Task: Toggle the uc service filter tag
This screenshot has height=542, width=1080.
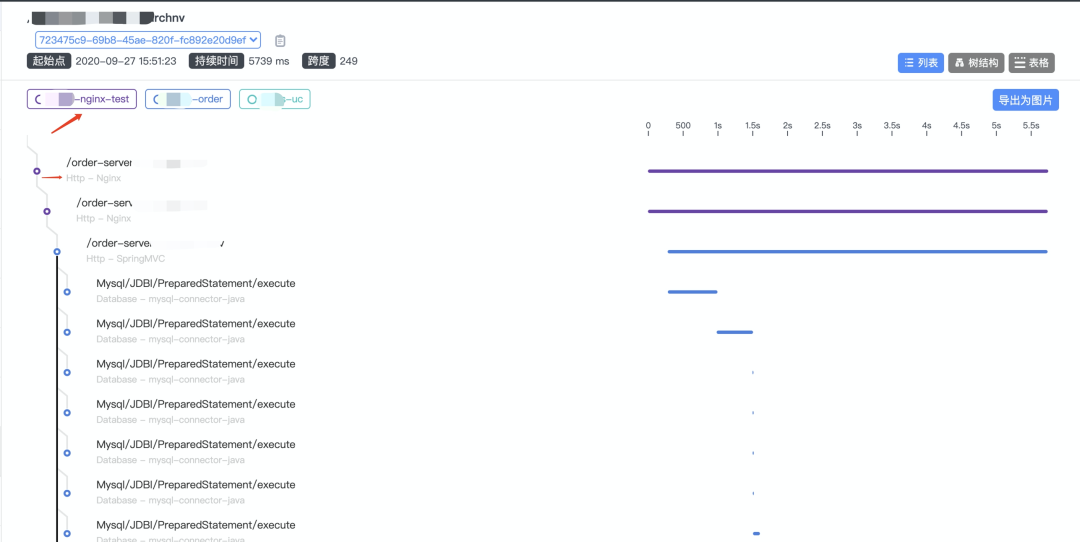Action: [x=274, y=99]
